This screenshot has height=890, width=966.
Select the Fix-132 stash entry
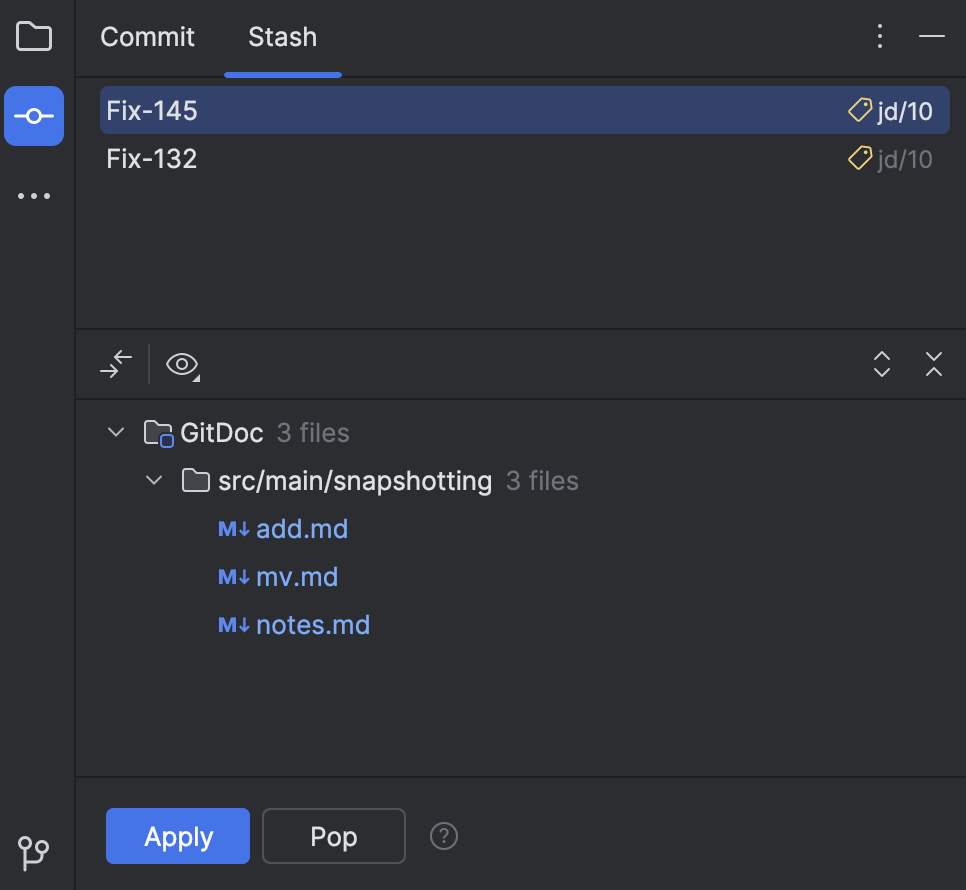pyautogui.click(x=151, y=158)
